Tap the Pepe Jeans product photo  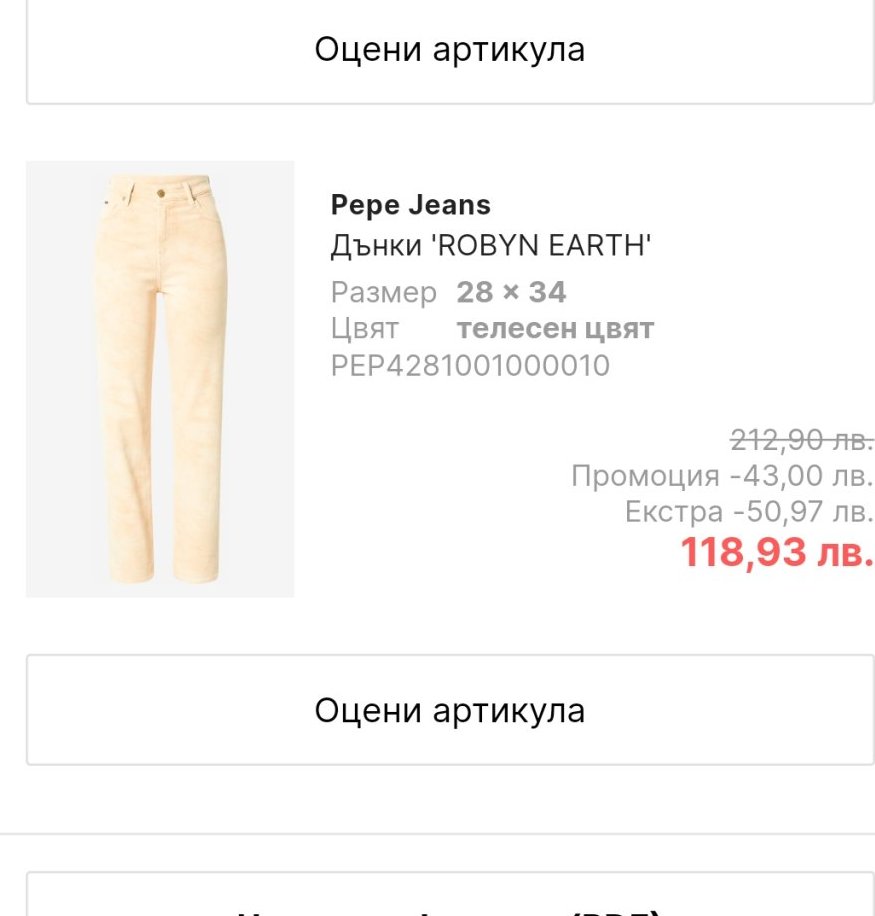click(x=160, y=379)
